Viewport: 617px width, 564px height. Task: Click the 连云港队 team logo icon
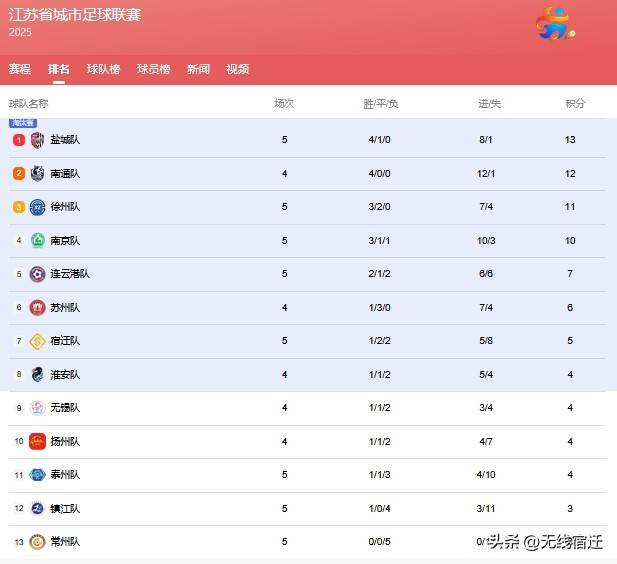pyautogui.click(x=37, y=274)
